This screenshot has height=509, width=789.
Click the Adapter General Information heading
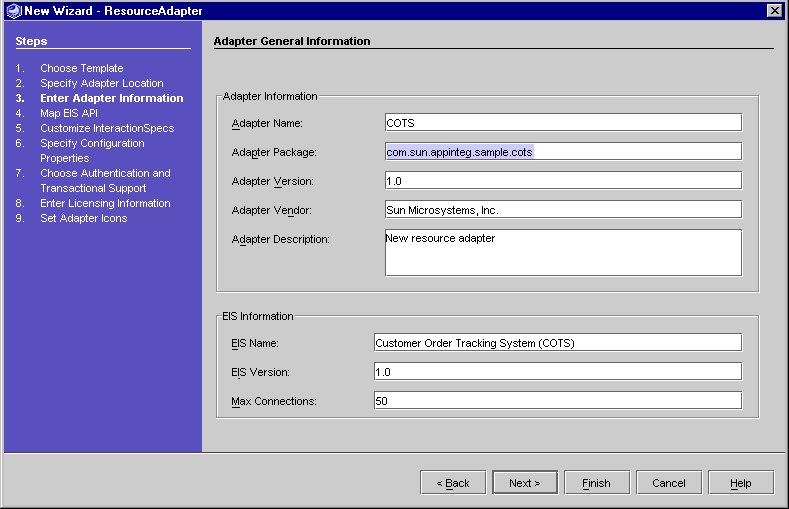click(x=292, y=41)
